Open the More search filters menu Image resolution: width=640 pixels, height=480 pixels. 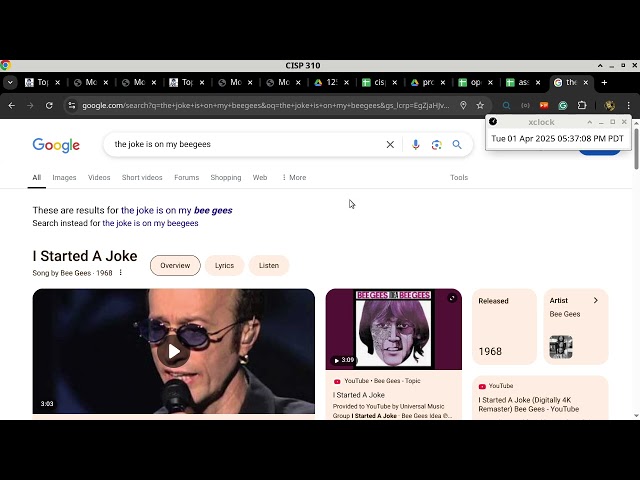tap(294, 178)
